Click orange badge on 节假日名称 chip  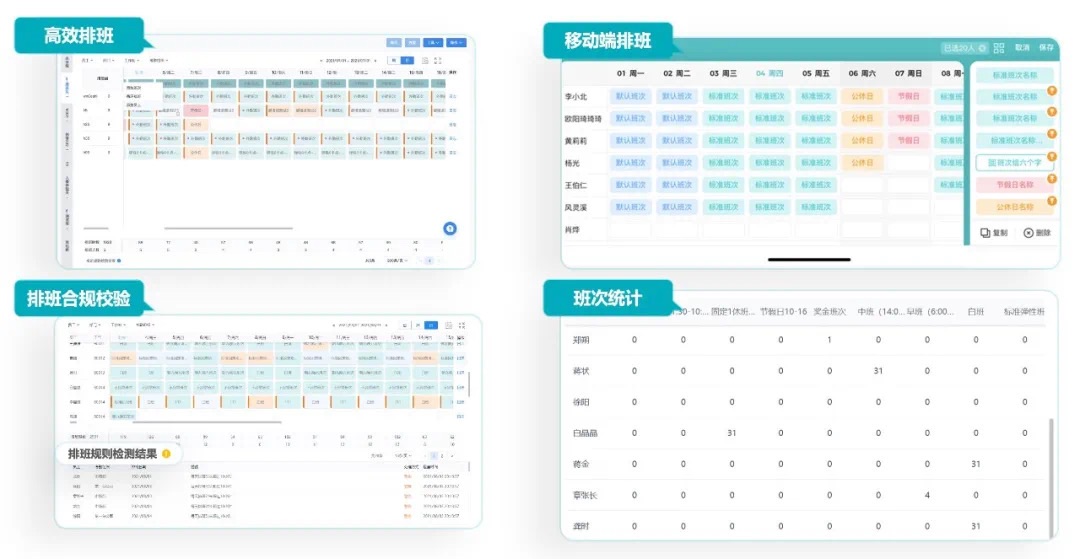tap(1052, 178)
